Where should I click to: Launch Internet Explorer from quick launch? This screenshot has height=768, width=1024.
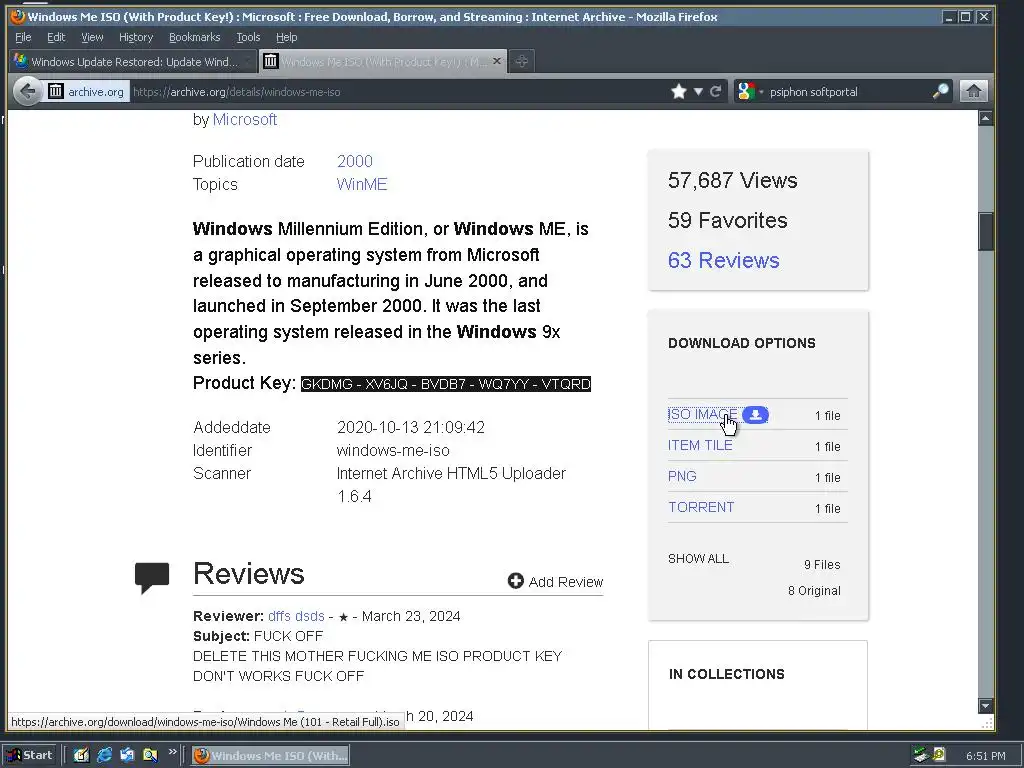104,756
